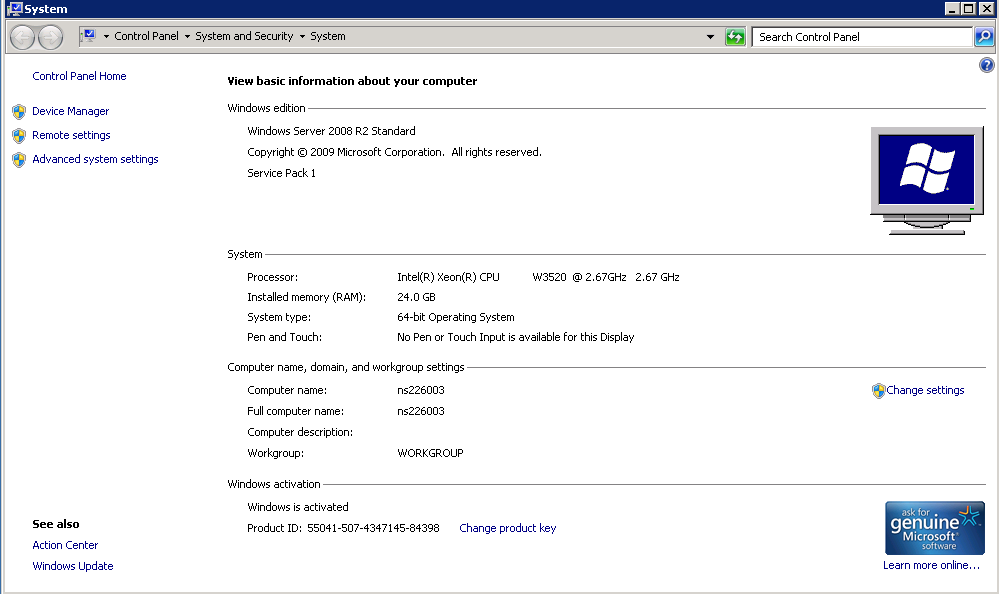Select Control Panel in the breadcrumb
The image size is (999, 594).
(x=147, y=36)
